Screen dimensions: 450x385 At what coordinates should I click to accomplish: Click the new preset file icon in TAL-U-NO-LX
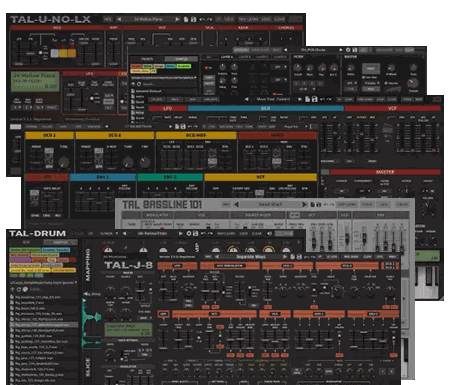pos(186,19)
